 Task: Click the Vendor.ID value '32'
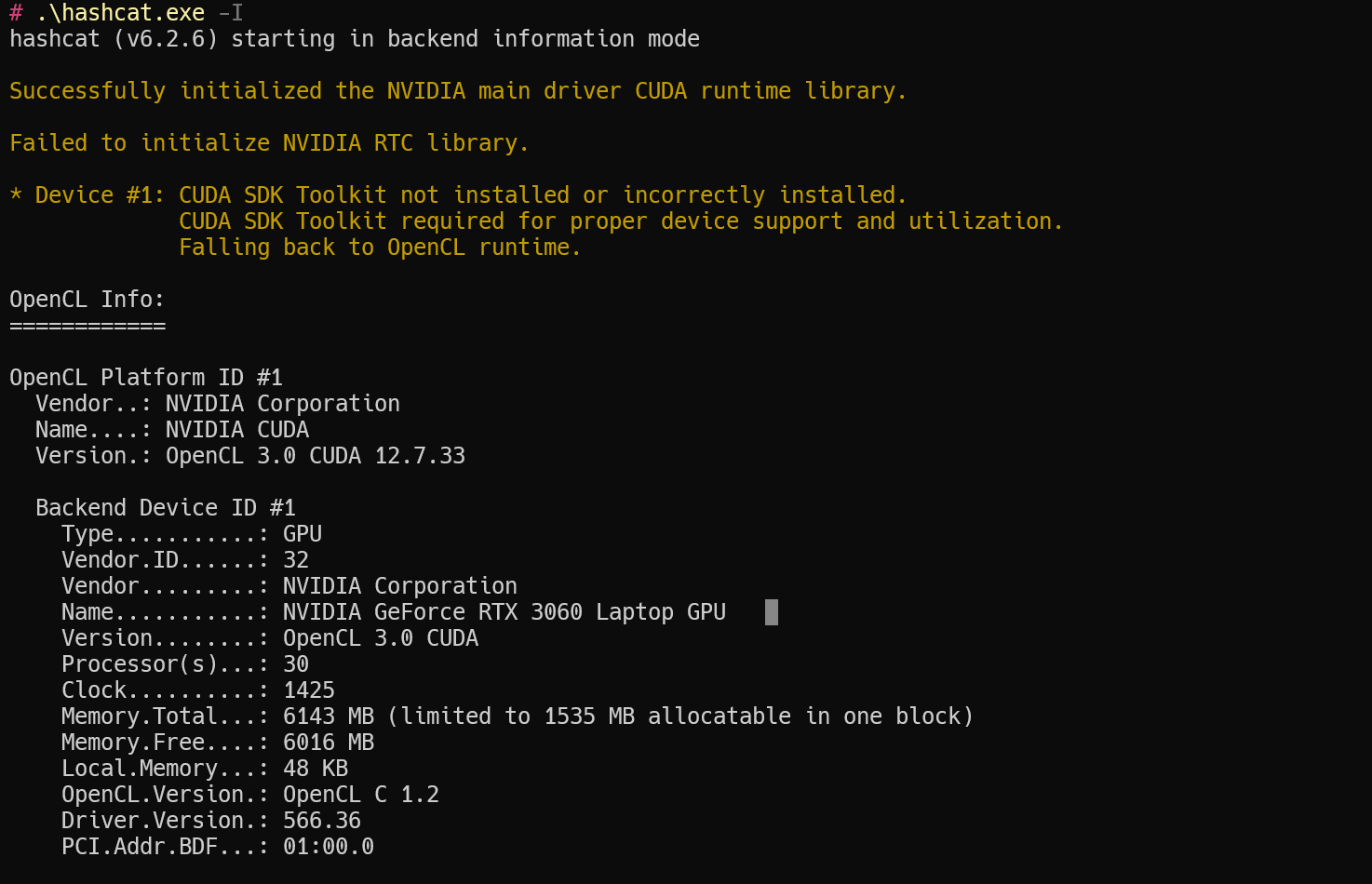pyautogui.click(x=296, y=560)
